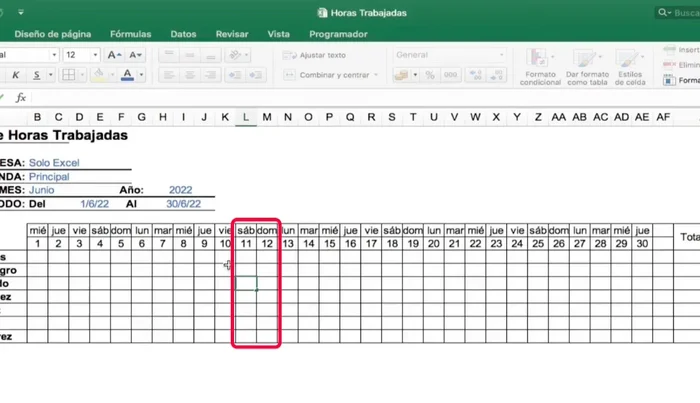Select column L header

point(246,117)
